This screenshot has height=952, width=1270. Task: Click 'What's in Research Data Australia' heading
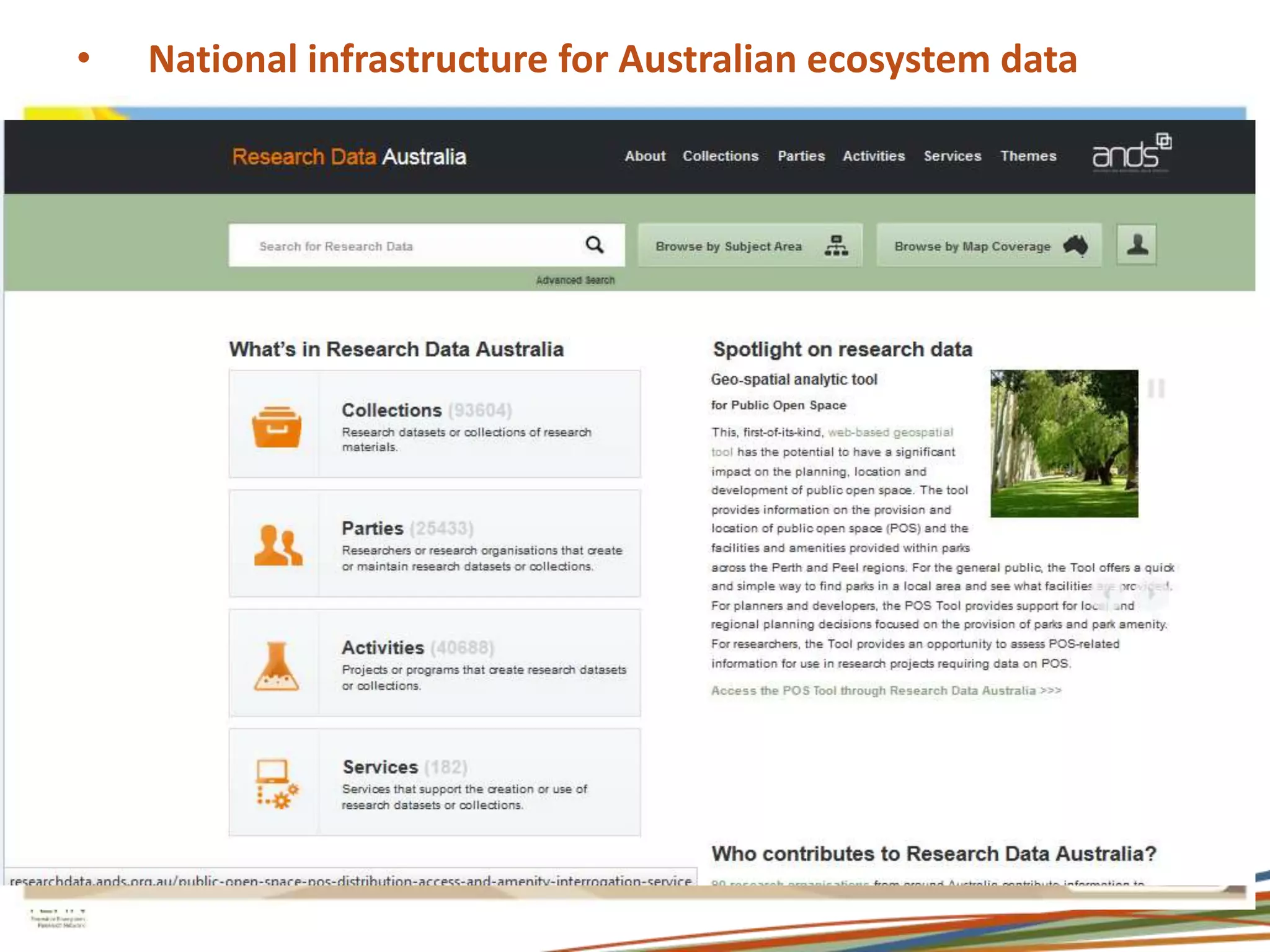pyautogui.click(x=396, y=350)
